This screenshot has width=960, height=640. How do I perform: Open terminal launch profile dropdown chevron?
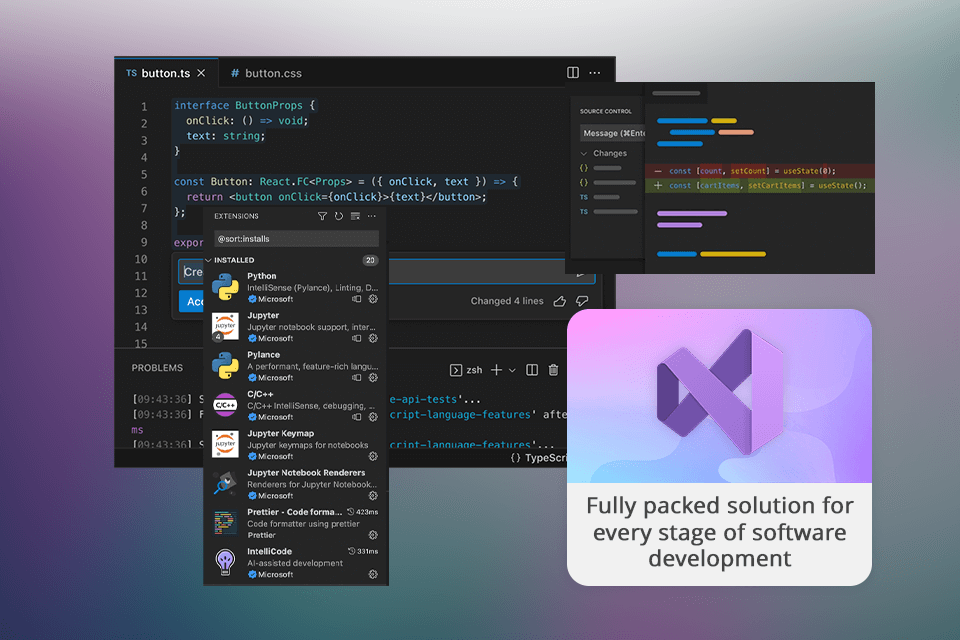point(512,370)
